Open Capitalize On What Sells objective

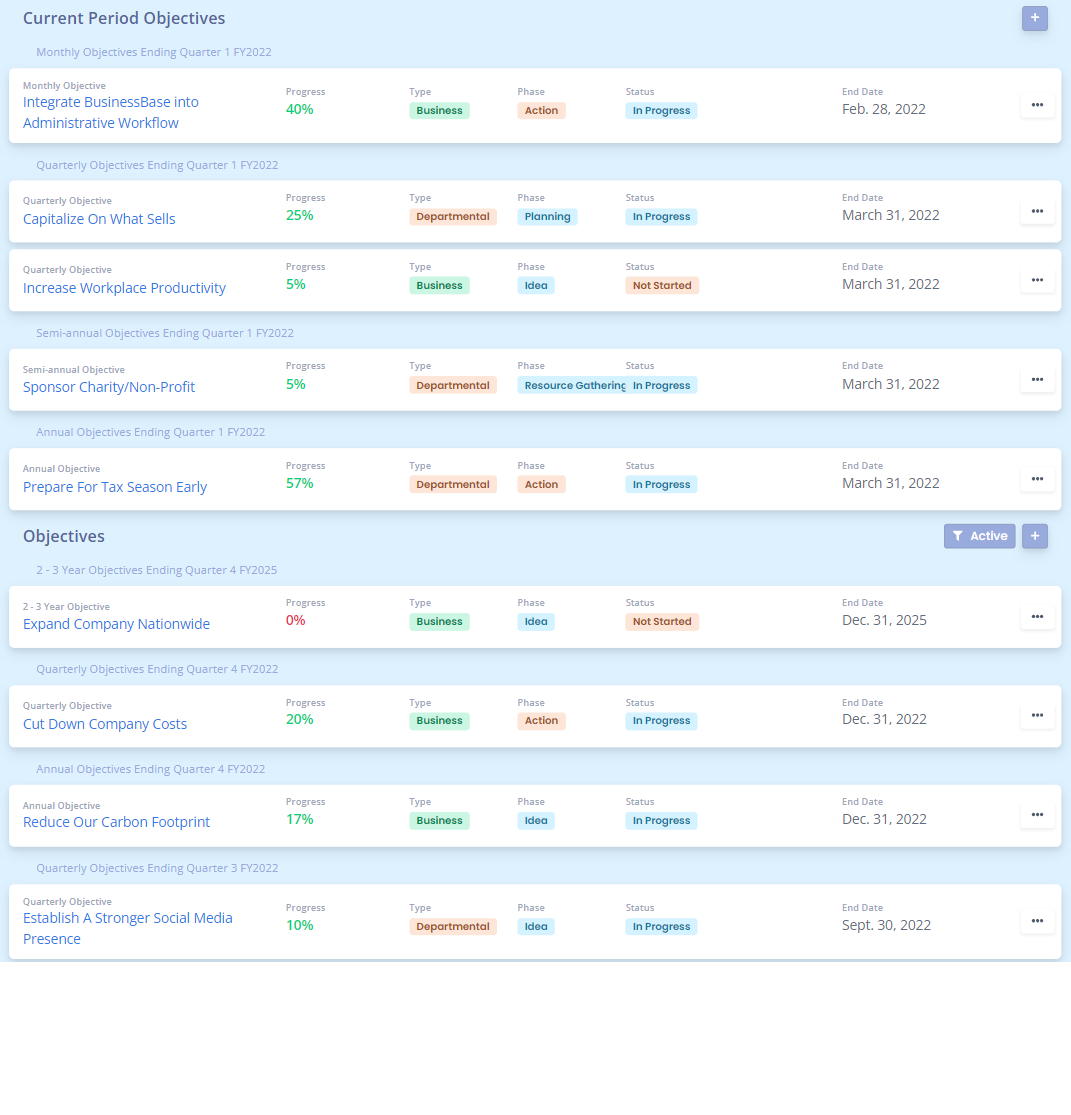click(x=99, y=219)
